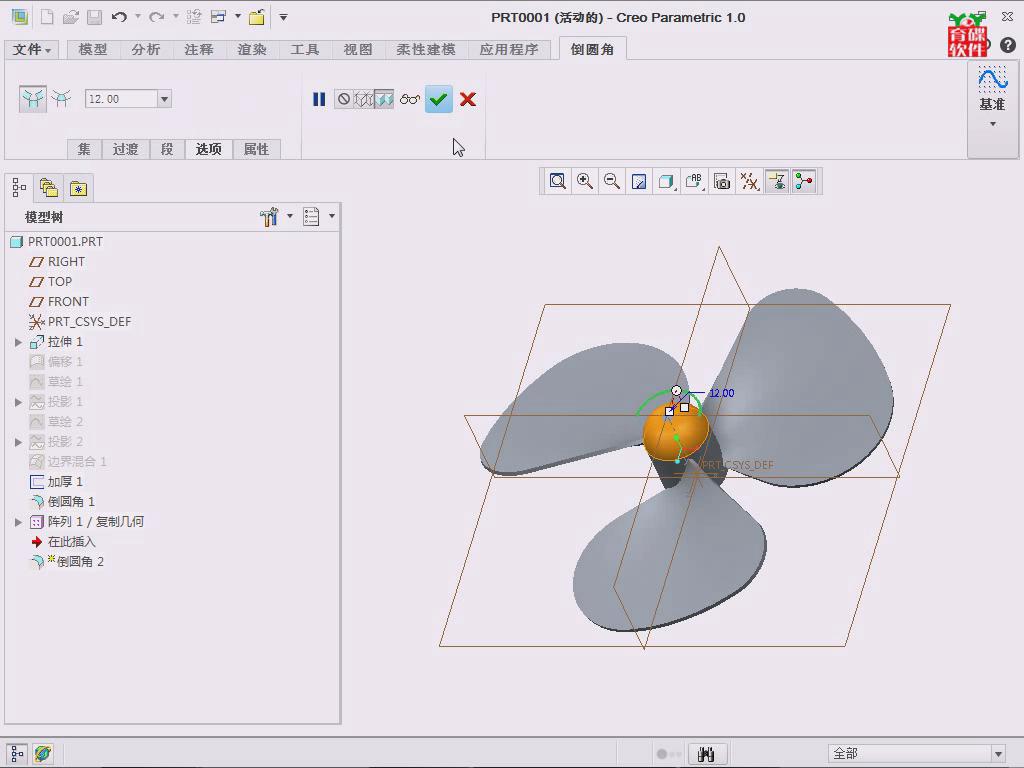
Task: Click the New file icon
Action: (47, 18)
